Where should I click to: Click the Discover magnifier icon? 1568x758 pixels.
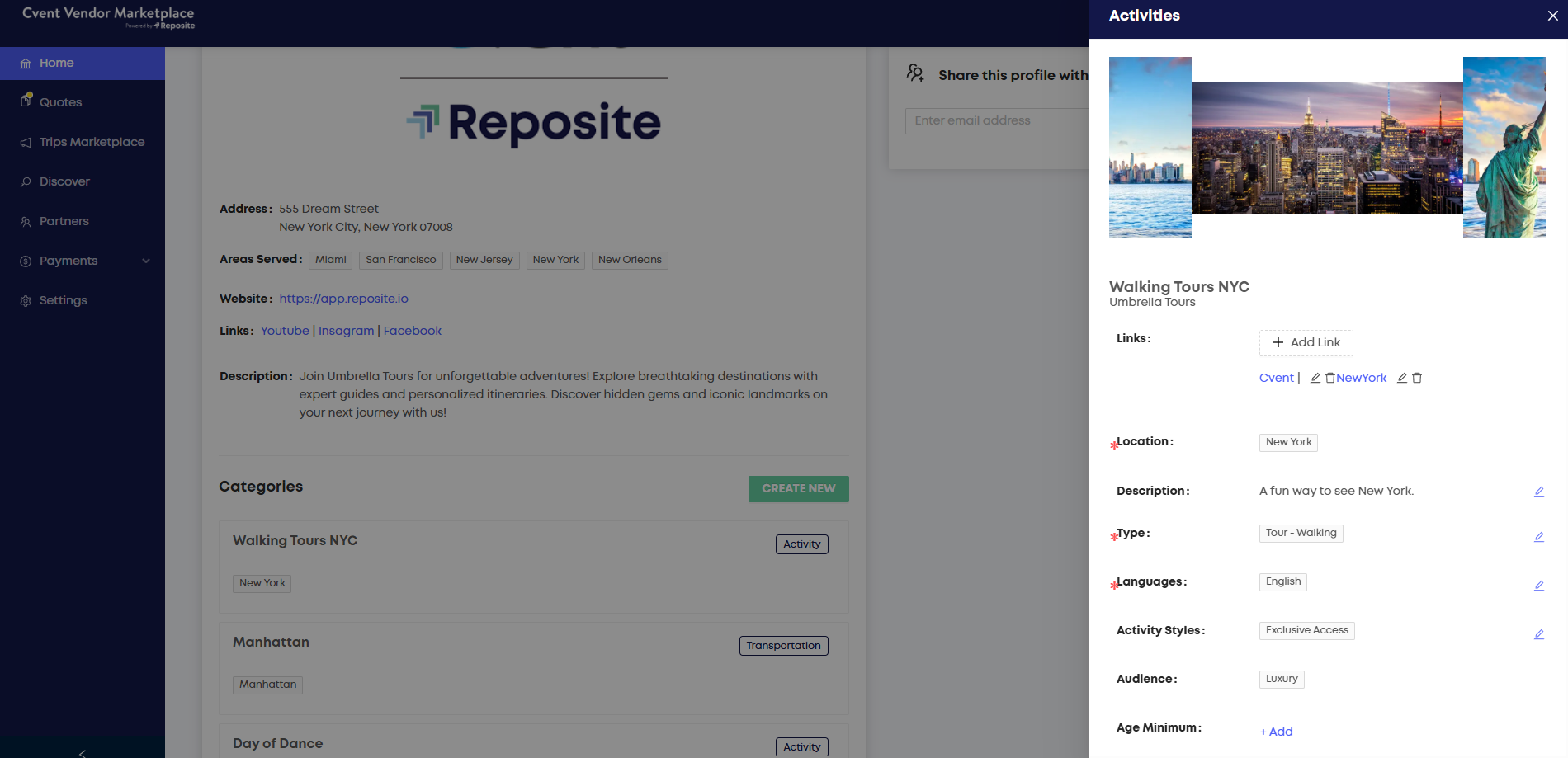click(x=26, y=182)
